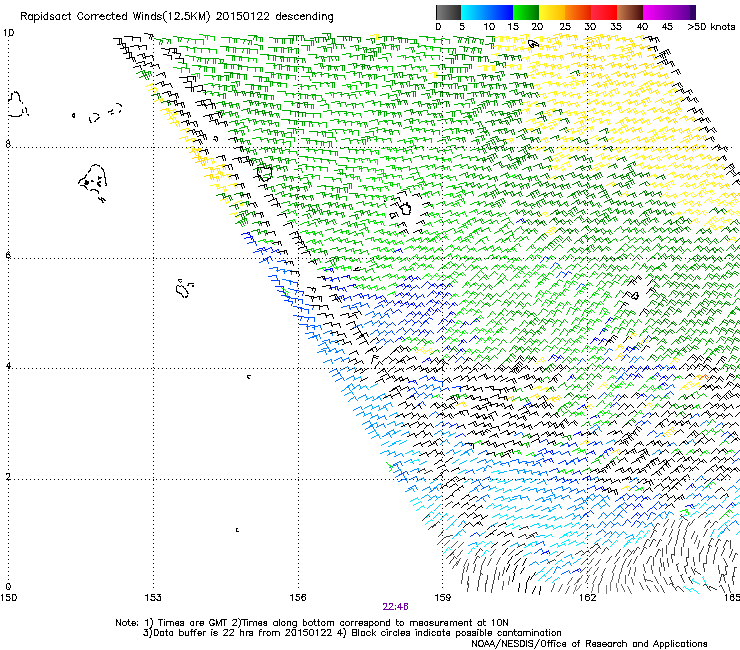
Task: Click the note line 'Times are GMT'
Action: tap(193, 623)
